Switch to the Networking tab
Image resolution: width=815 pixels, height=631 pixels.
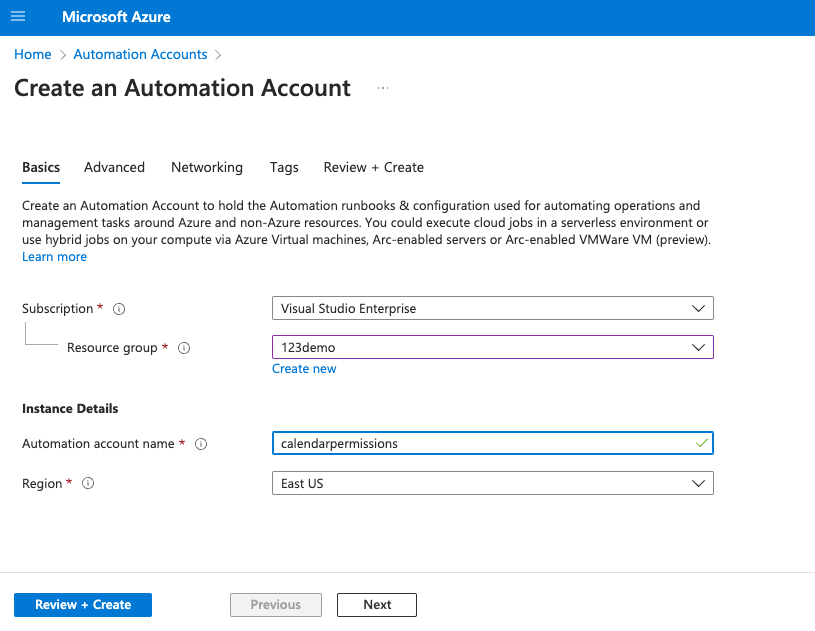point(206,168)
